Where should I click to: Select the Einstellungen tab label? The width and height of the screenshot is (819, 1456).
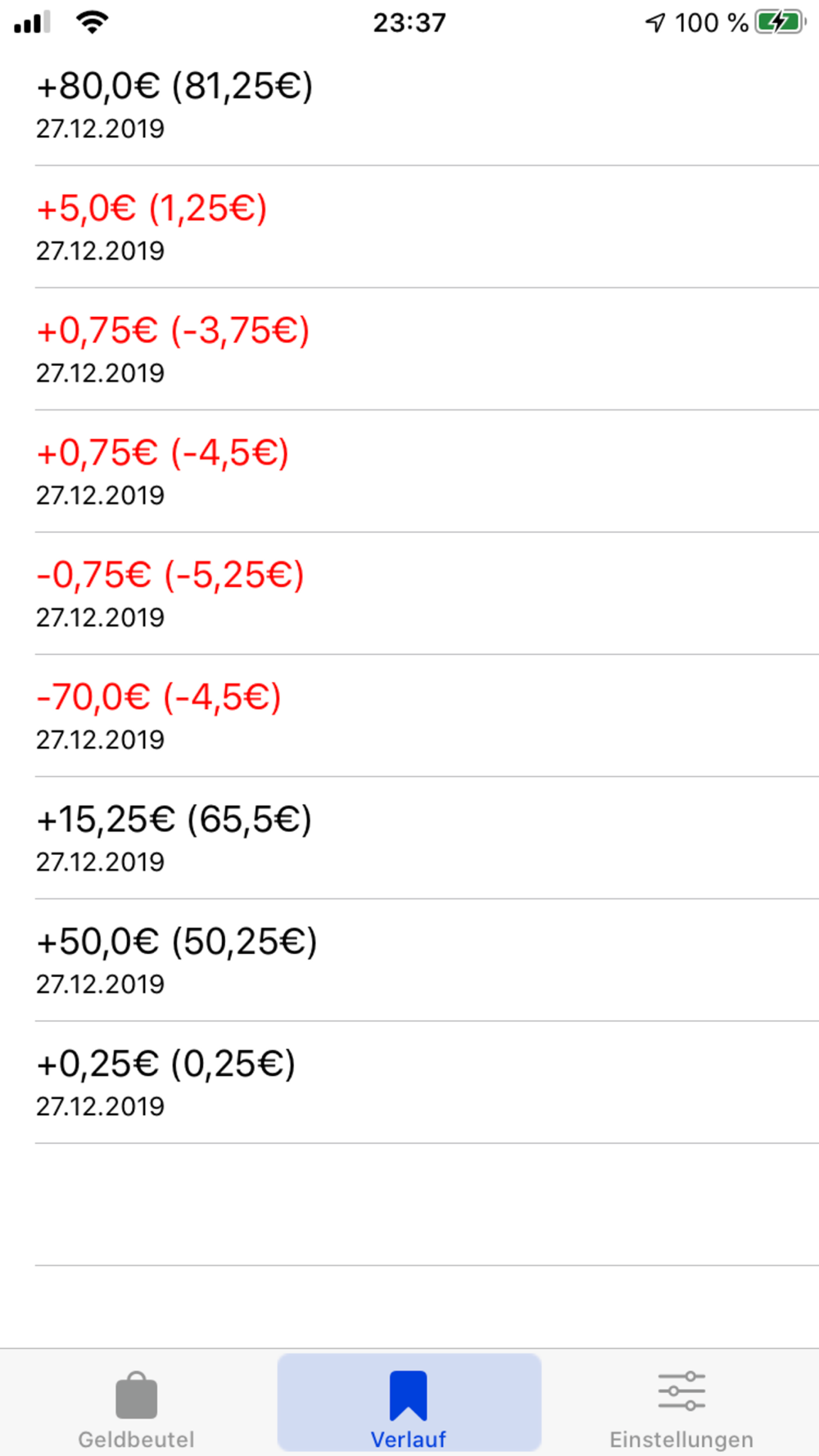point(681,1439)
